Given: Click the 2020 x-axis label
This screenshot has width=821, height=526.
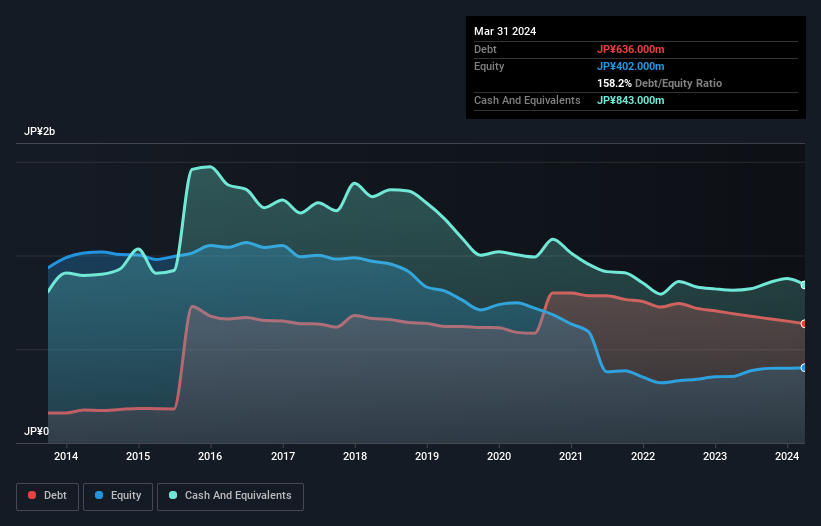Looking at the screenshot, I should coord(499,456).
